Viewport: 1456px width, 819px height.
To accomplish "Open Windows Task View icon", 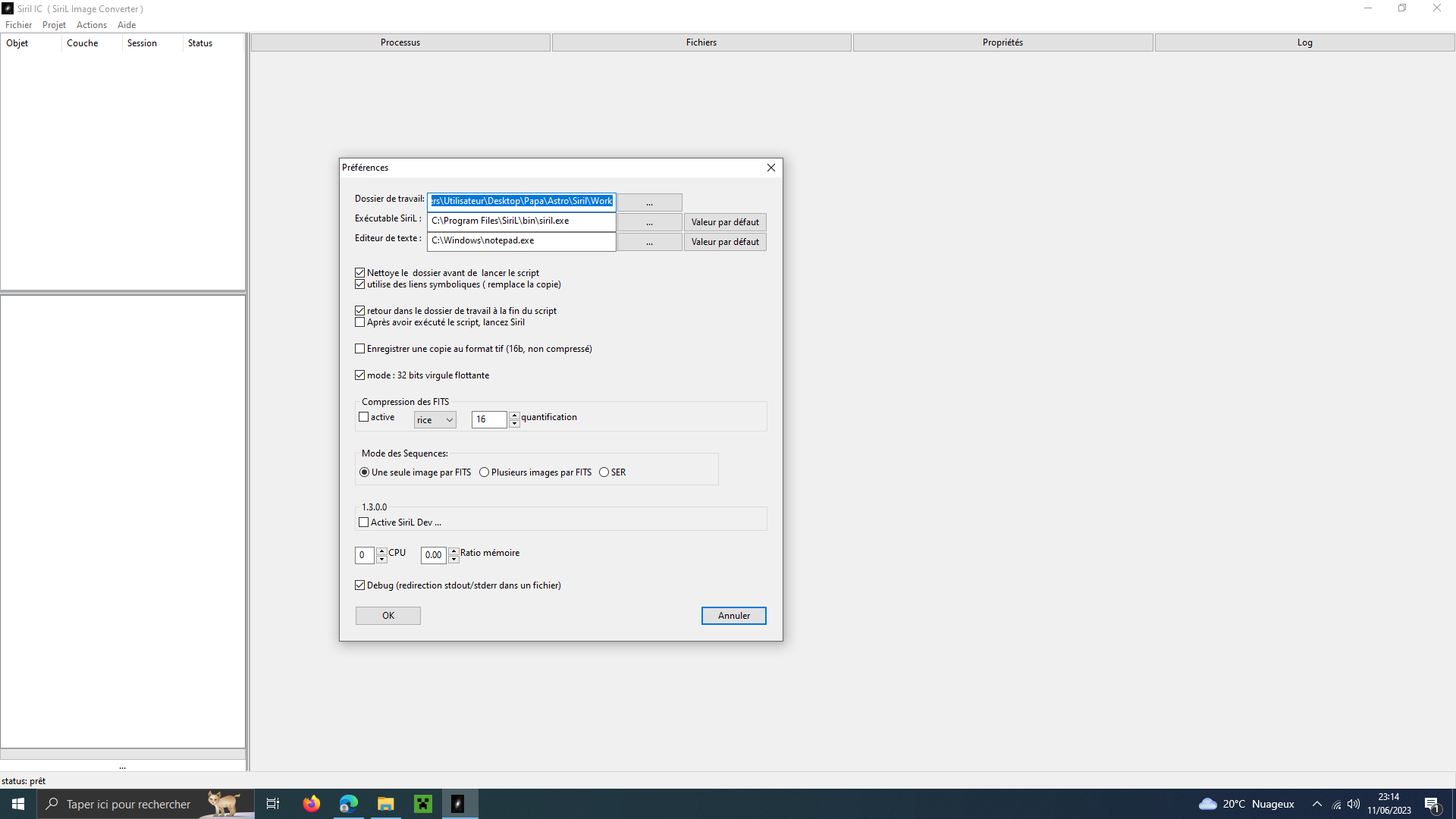I will [273, 804].
